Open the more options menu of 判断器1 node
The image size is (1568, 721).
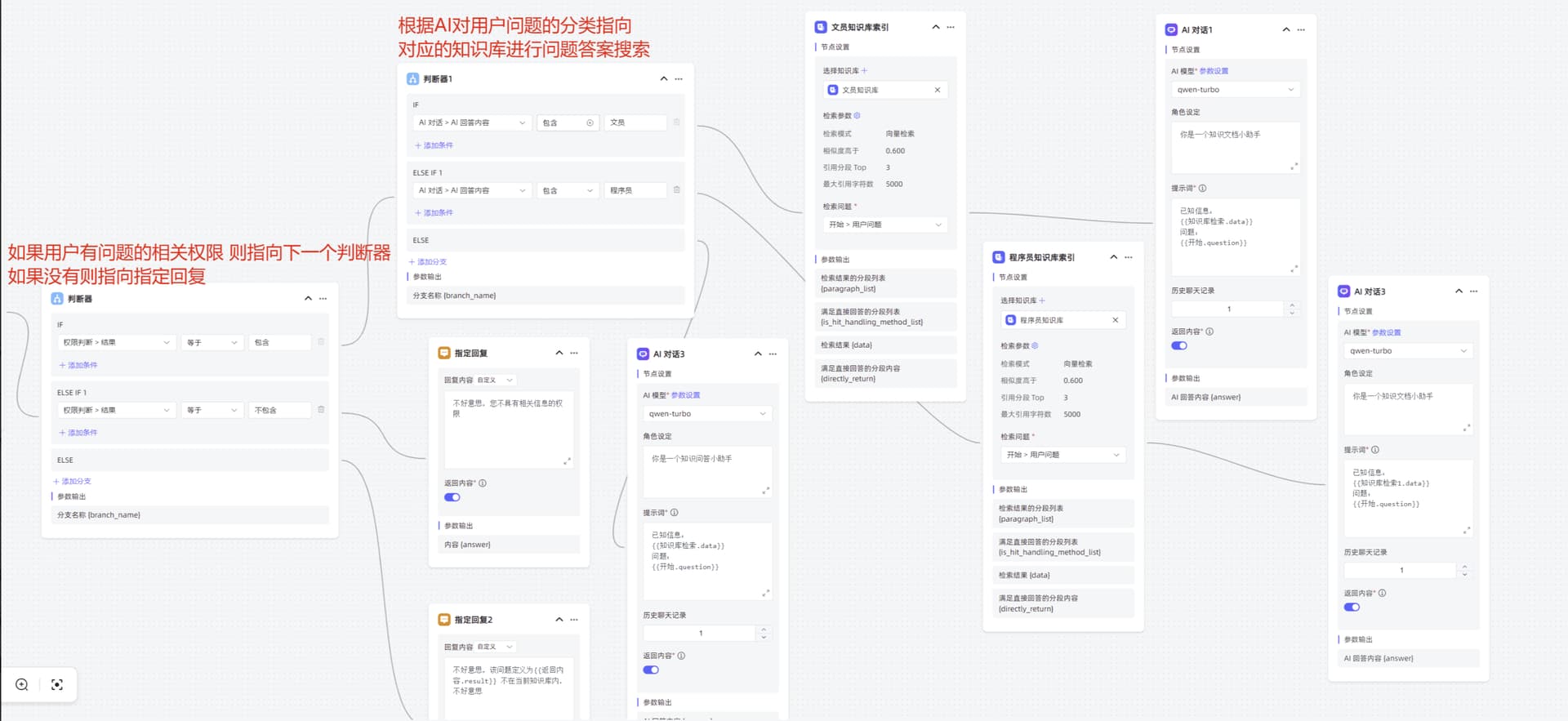679,79
